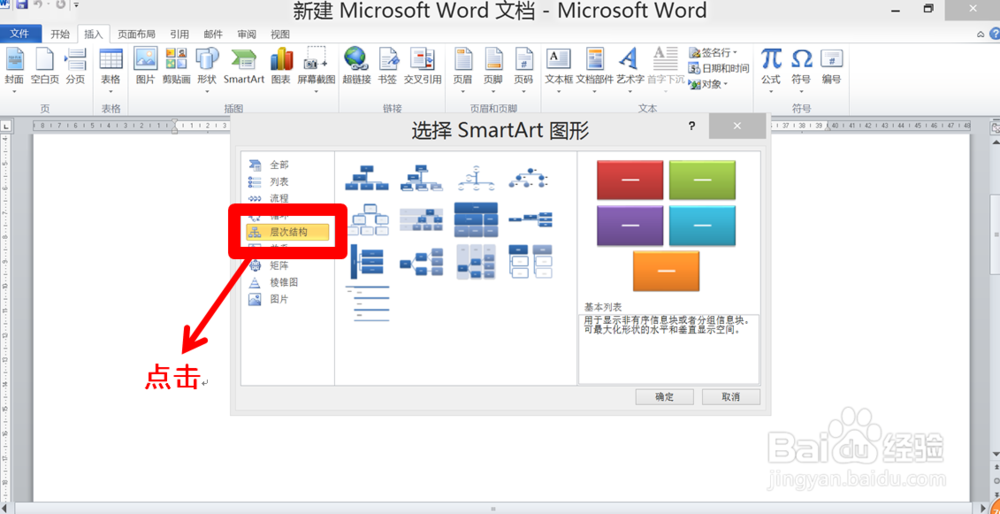This screenshot has width=1000, height=514.
Task: Switch to the 页面布局 tab
Action: [x=136, y=34]
